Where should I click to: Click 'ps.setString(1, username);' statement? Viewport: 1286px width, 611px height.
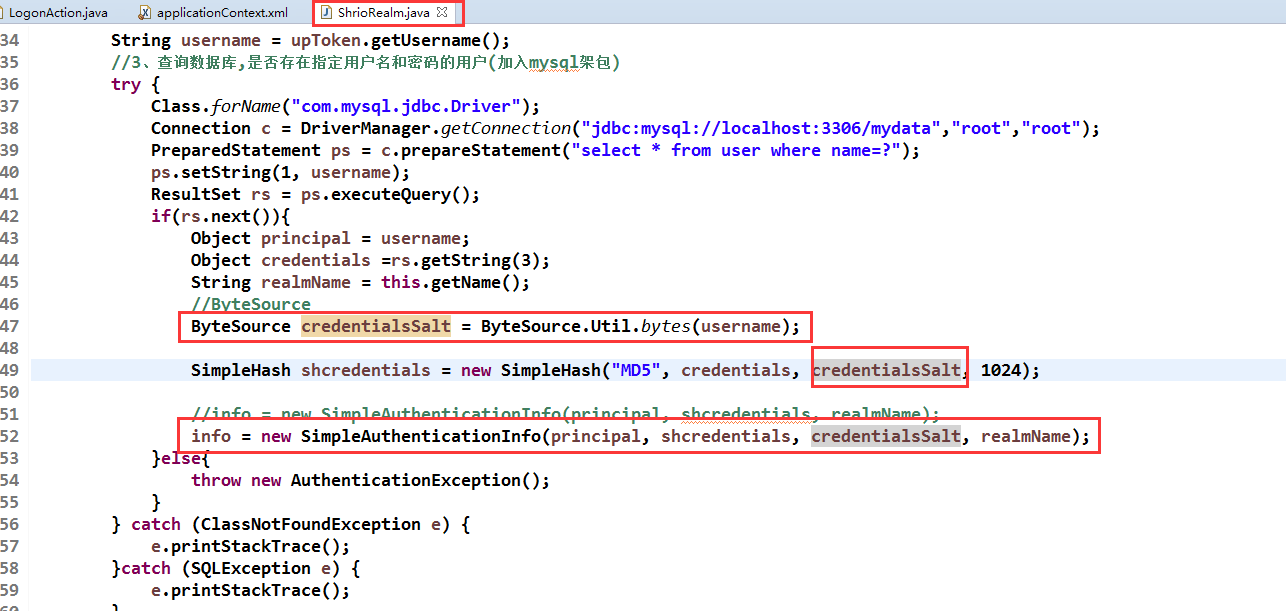(281, 172)
